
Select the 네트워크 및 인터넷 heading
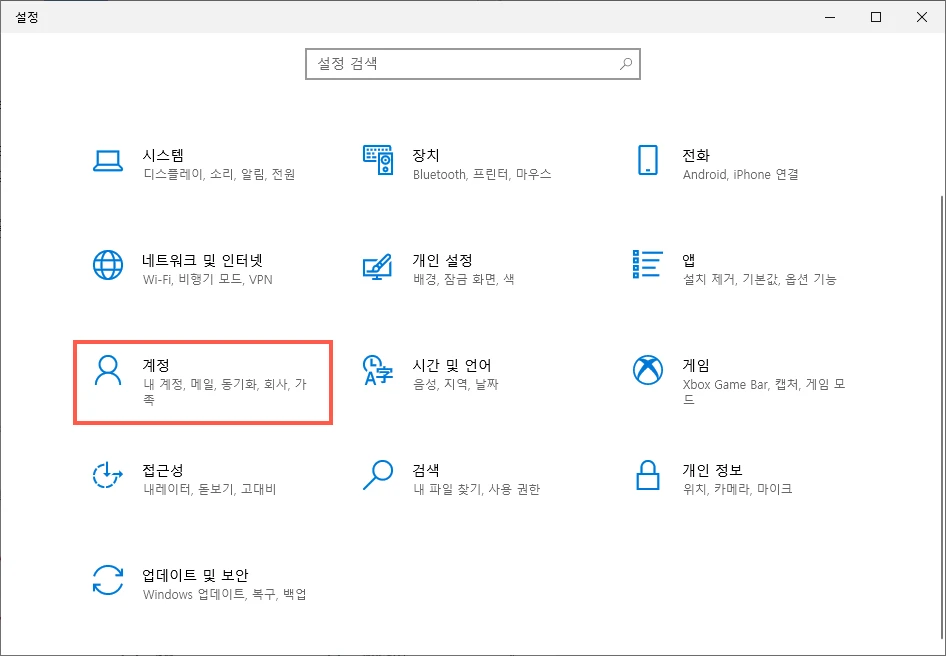click(x=203, y=260)
